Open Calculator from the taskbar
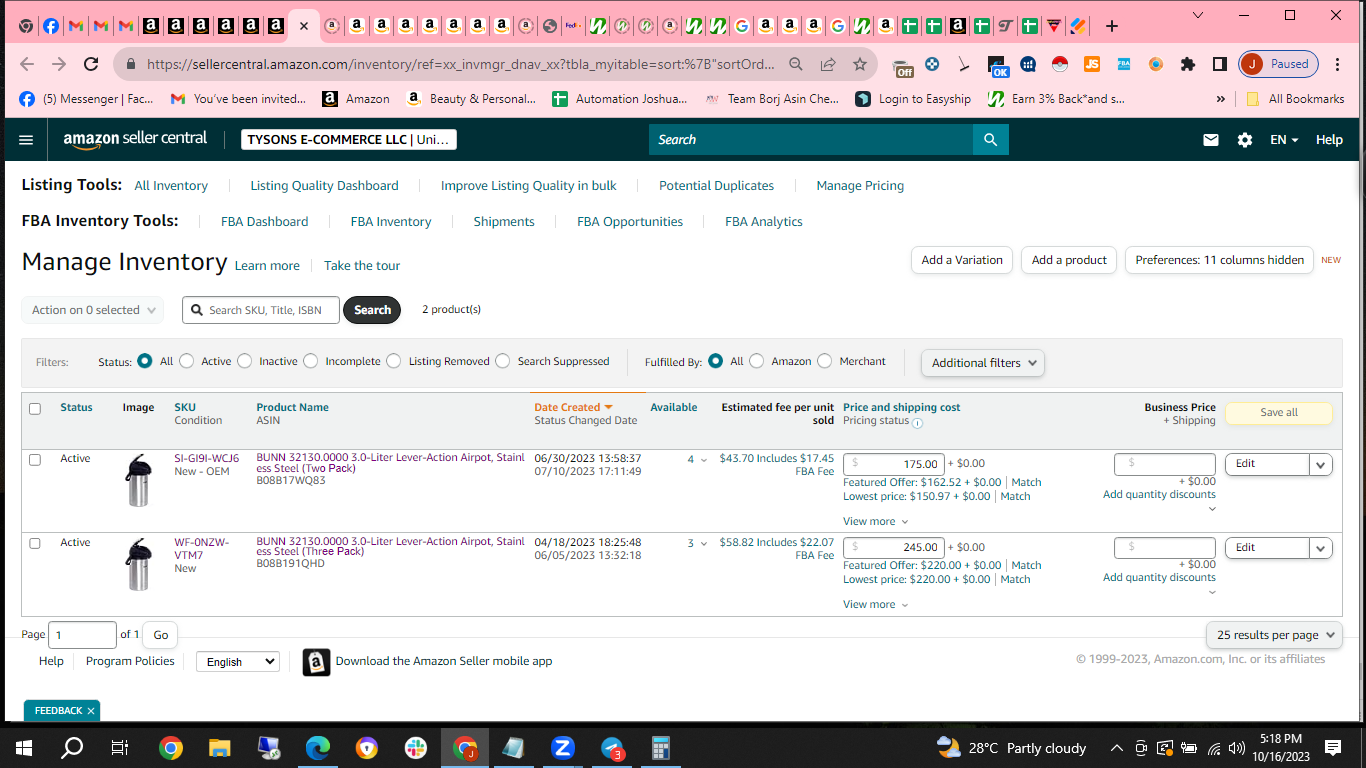The height and width of the screenshot is (768, 1366). tap(660, 747)
